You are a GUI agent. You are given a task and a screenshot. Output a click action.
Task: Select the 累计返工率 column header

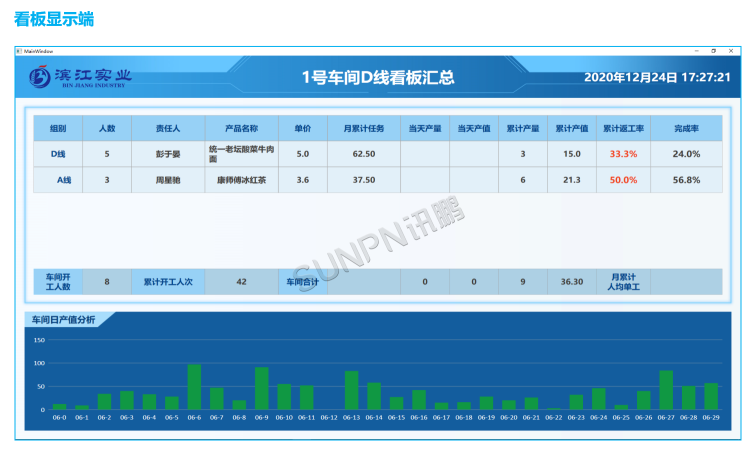coord(623,128)
